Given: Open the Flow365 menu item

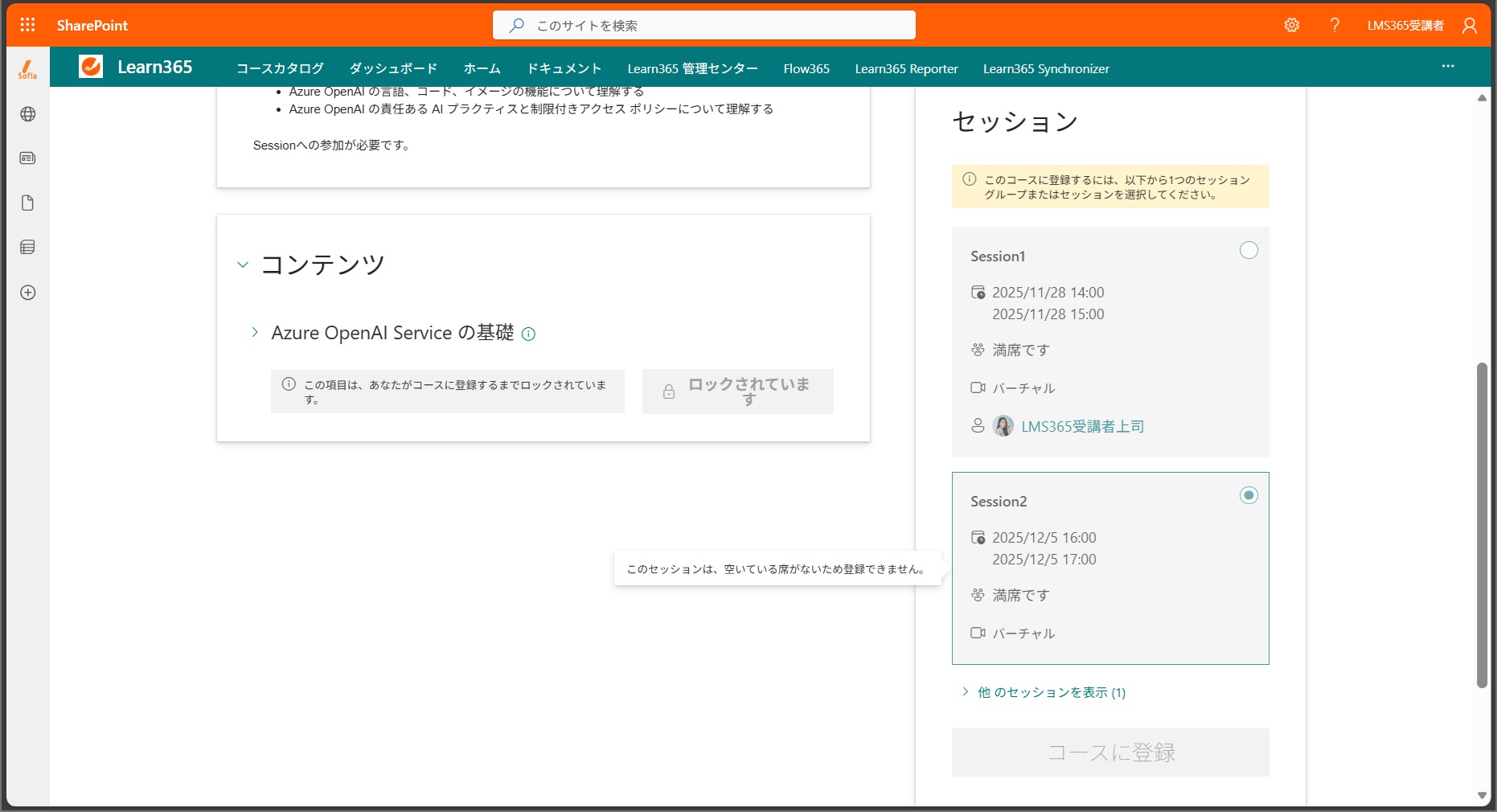Looking at the screenshot, I should (806, 68).
